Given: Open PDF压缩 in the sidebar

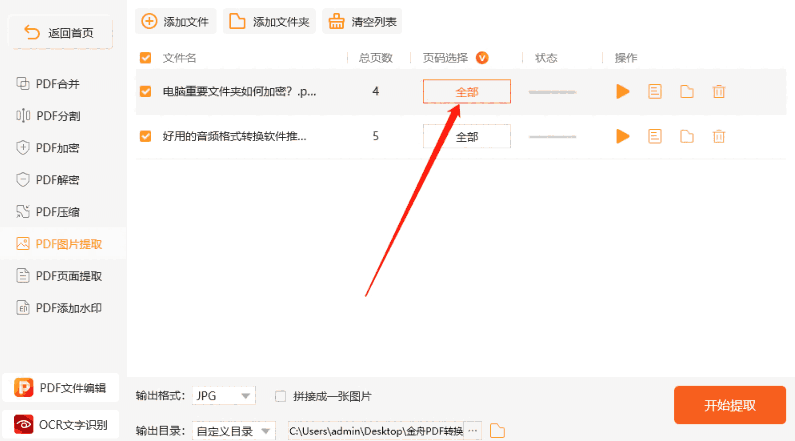Looking at the screenshot, I should [x=48, y=212].
